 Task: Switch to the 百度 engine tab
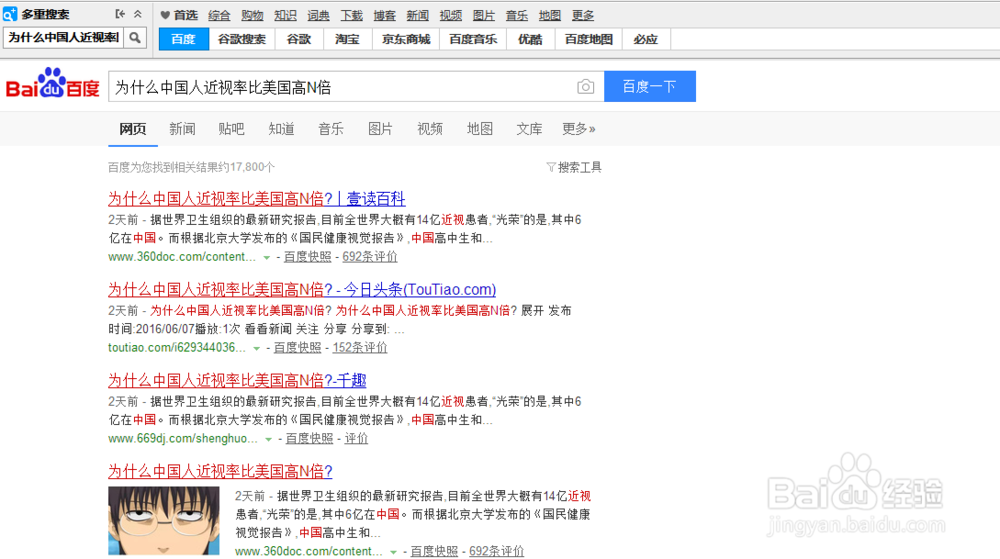pyautogui.click(x=184, y=40)
